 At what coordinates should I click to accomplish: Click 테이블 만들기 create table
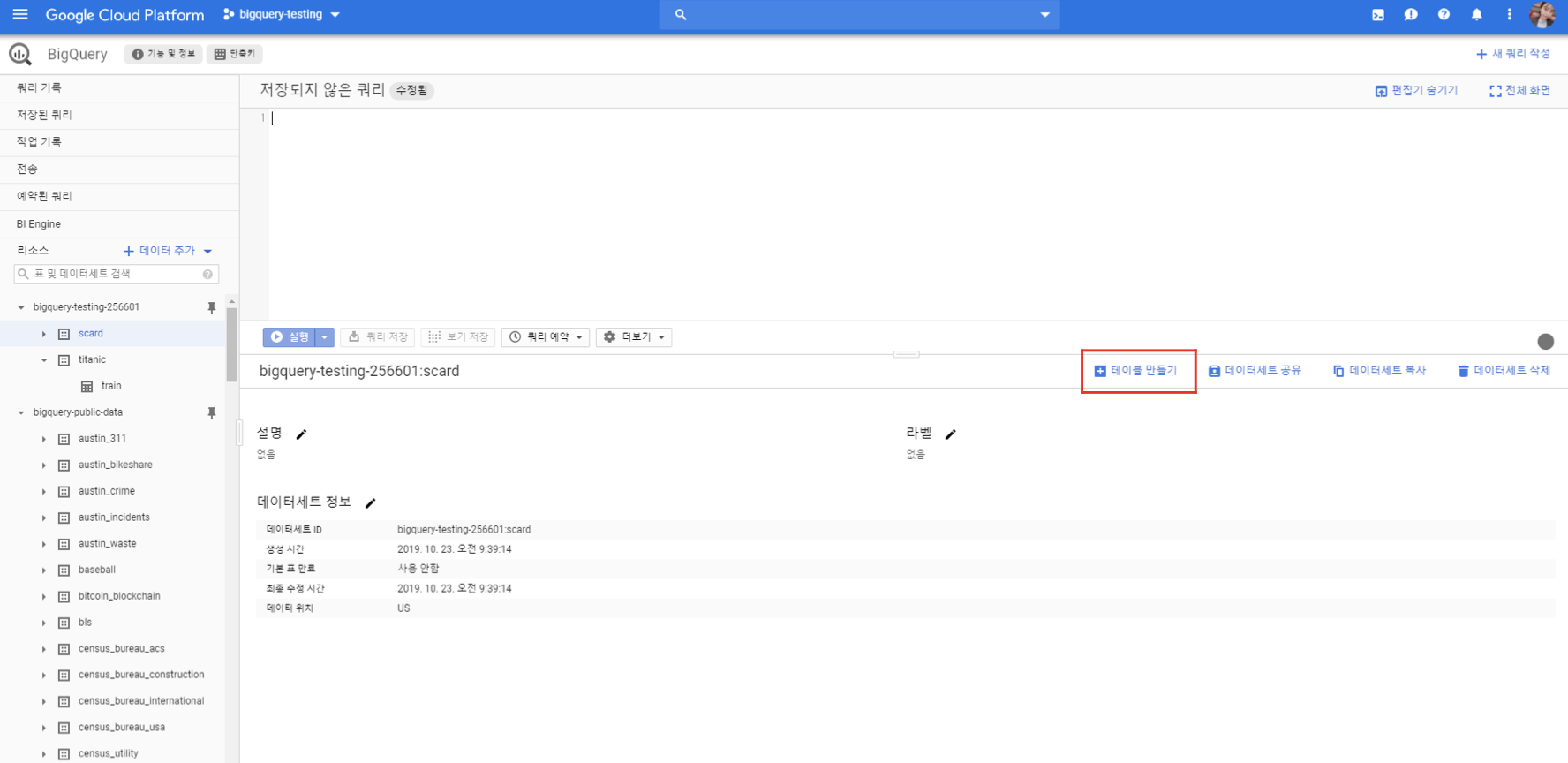coord(1136,371)
